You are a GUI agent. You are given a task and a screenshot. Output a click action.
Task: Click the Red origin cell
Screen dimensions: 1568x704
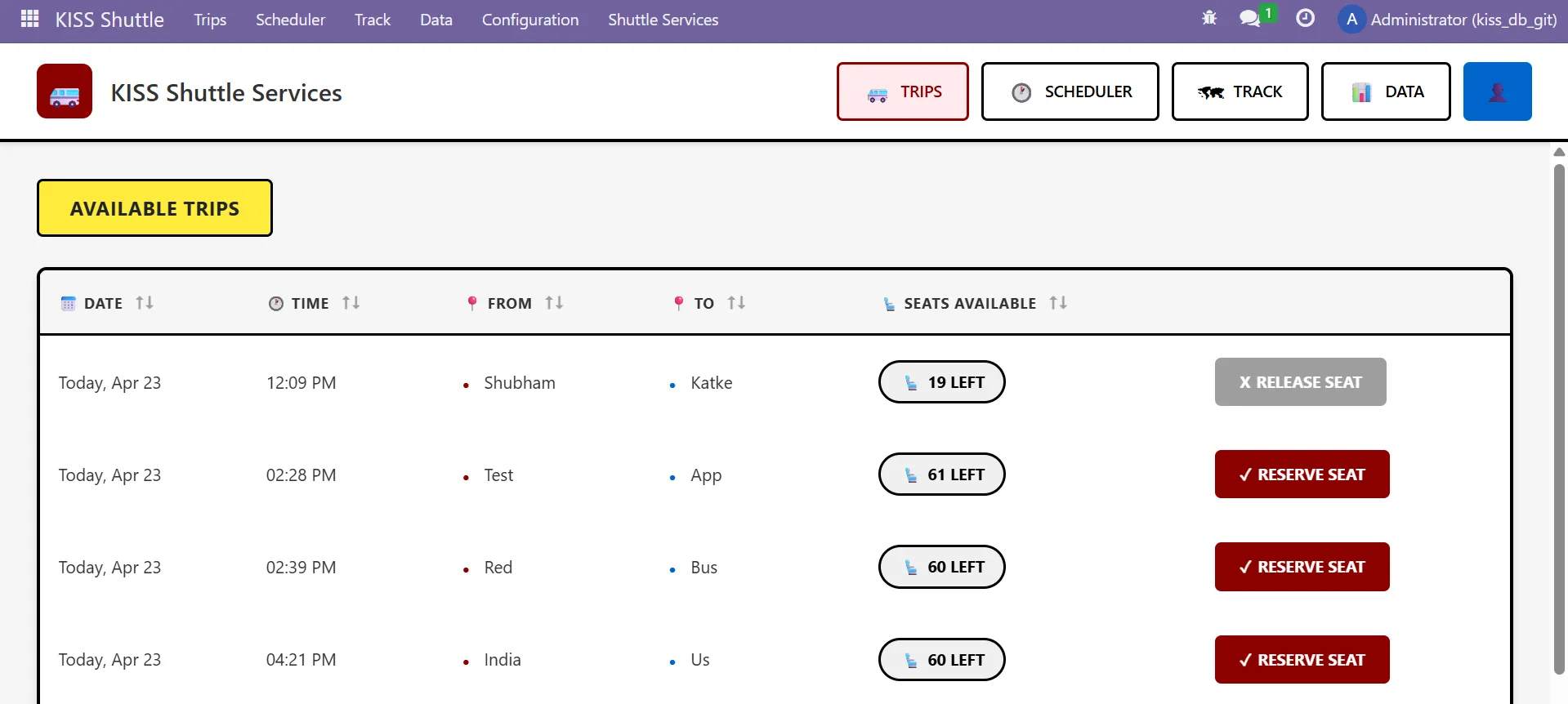tap(498, 567)
